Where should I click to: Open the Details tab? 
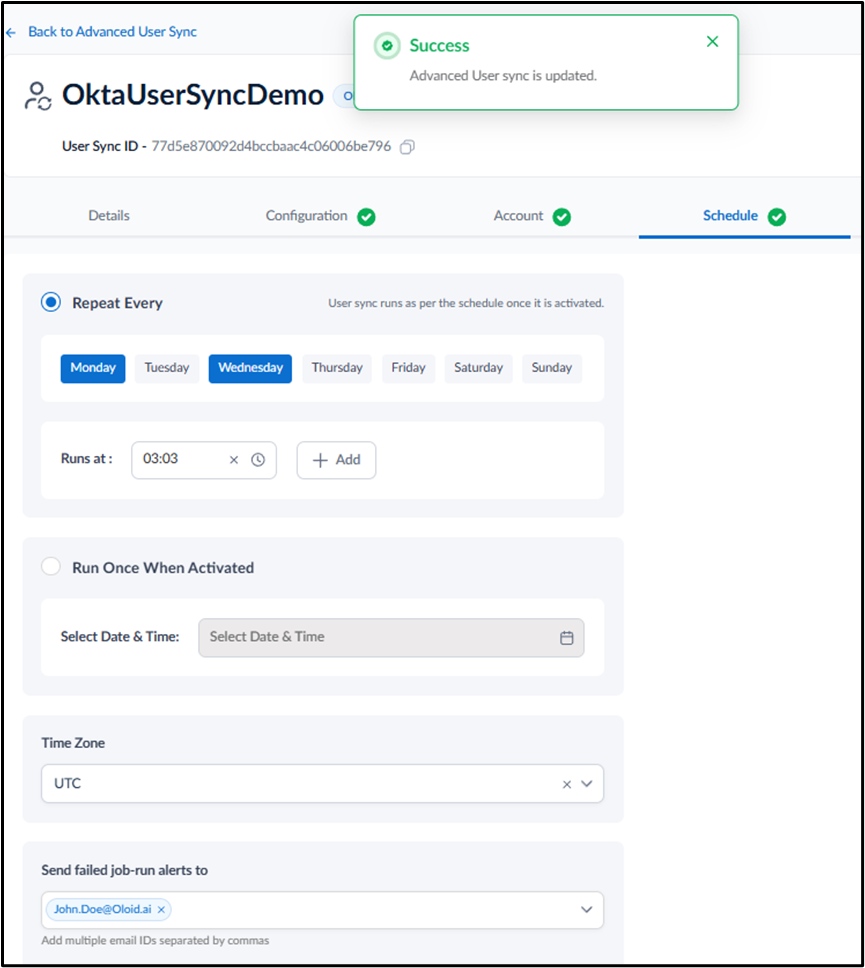(109, 215)
